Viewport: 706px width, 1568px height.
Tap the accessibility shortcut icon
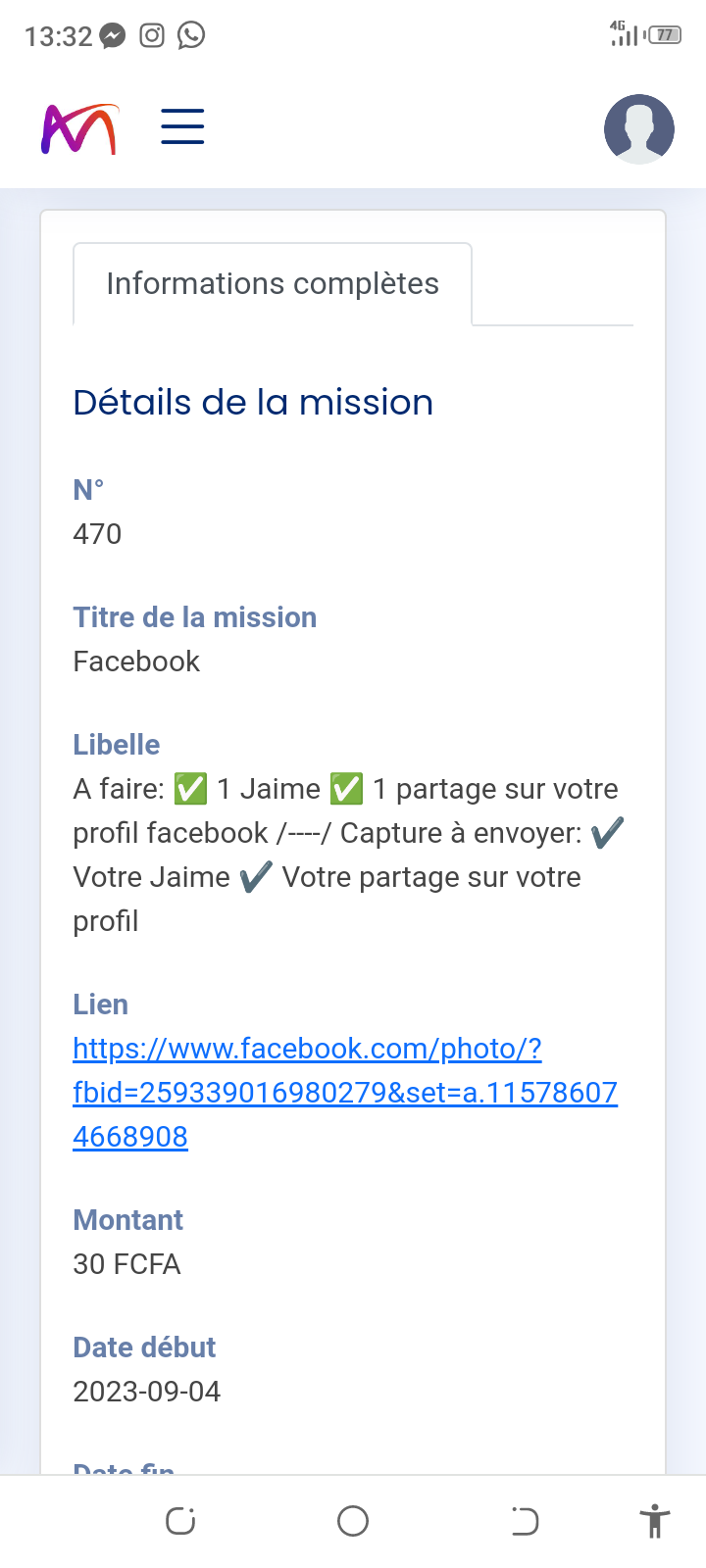pyautogui.click(x=654, y=1521)
